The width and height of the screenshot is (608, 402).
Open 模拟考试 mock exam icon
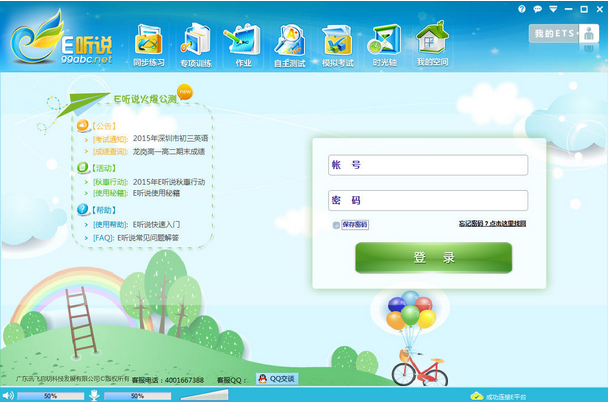coord(336,44)
